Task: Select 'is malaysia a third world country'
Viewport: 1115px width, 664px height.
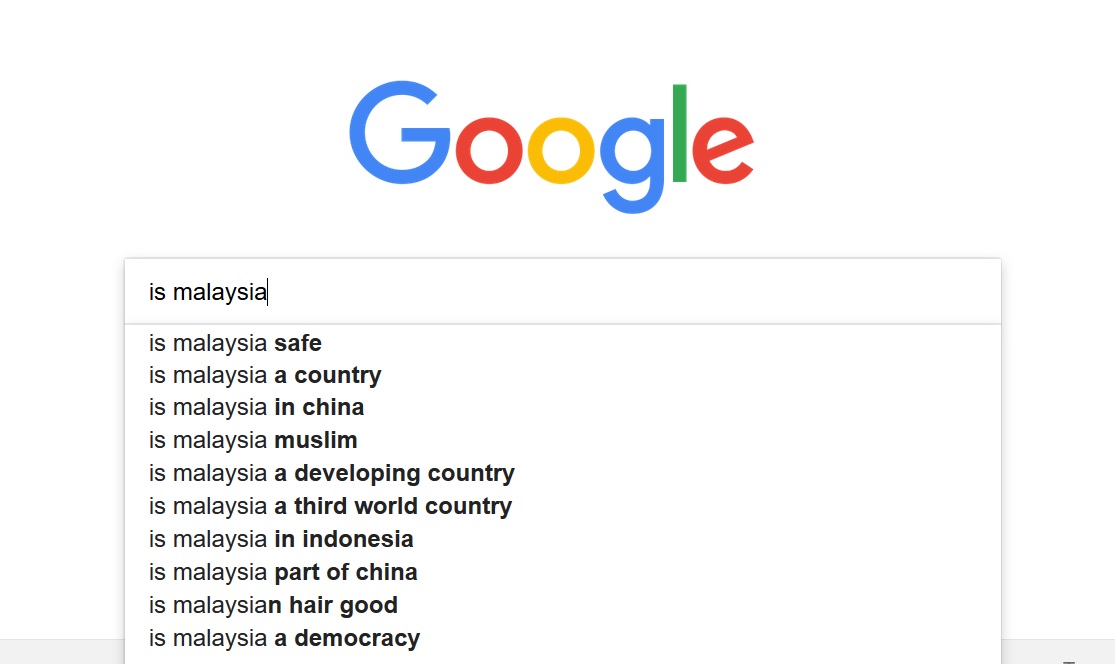Action: click(x=562, y=506)
